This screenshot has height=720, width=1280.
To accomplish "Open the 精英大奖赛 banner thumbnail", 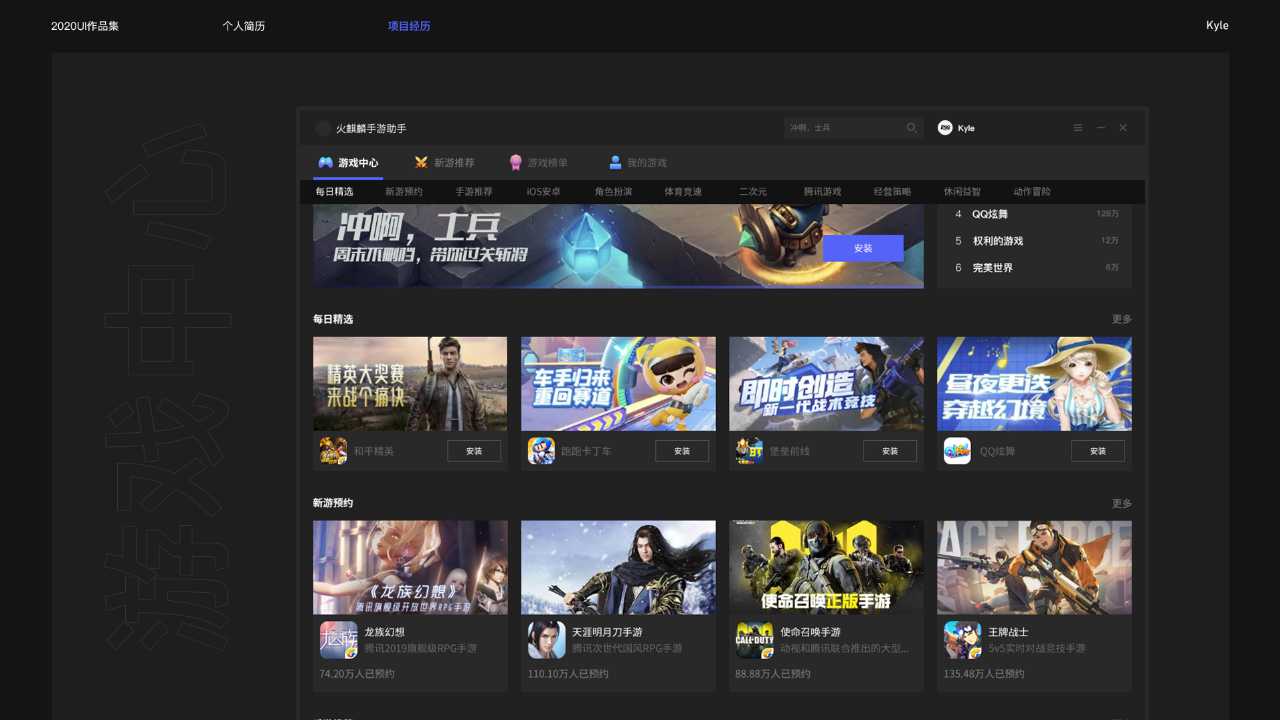I will click(410, 384).
